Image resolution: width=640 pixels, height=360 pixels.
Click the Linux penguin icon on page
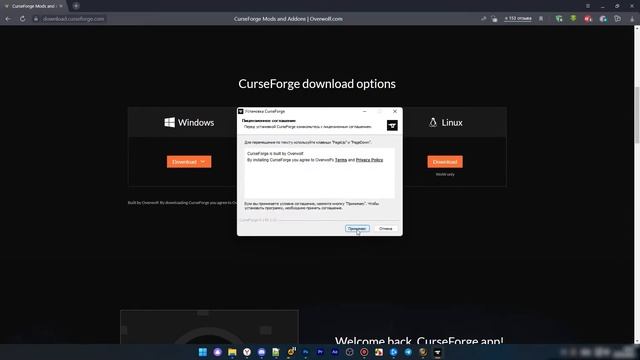click(433, 122)
